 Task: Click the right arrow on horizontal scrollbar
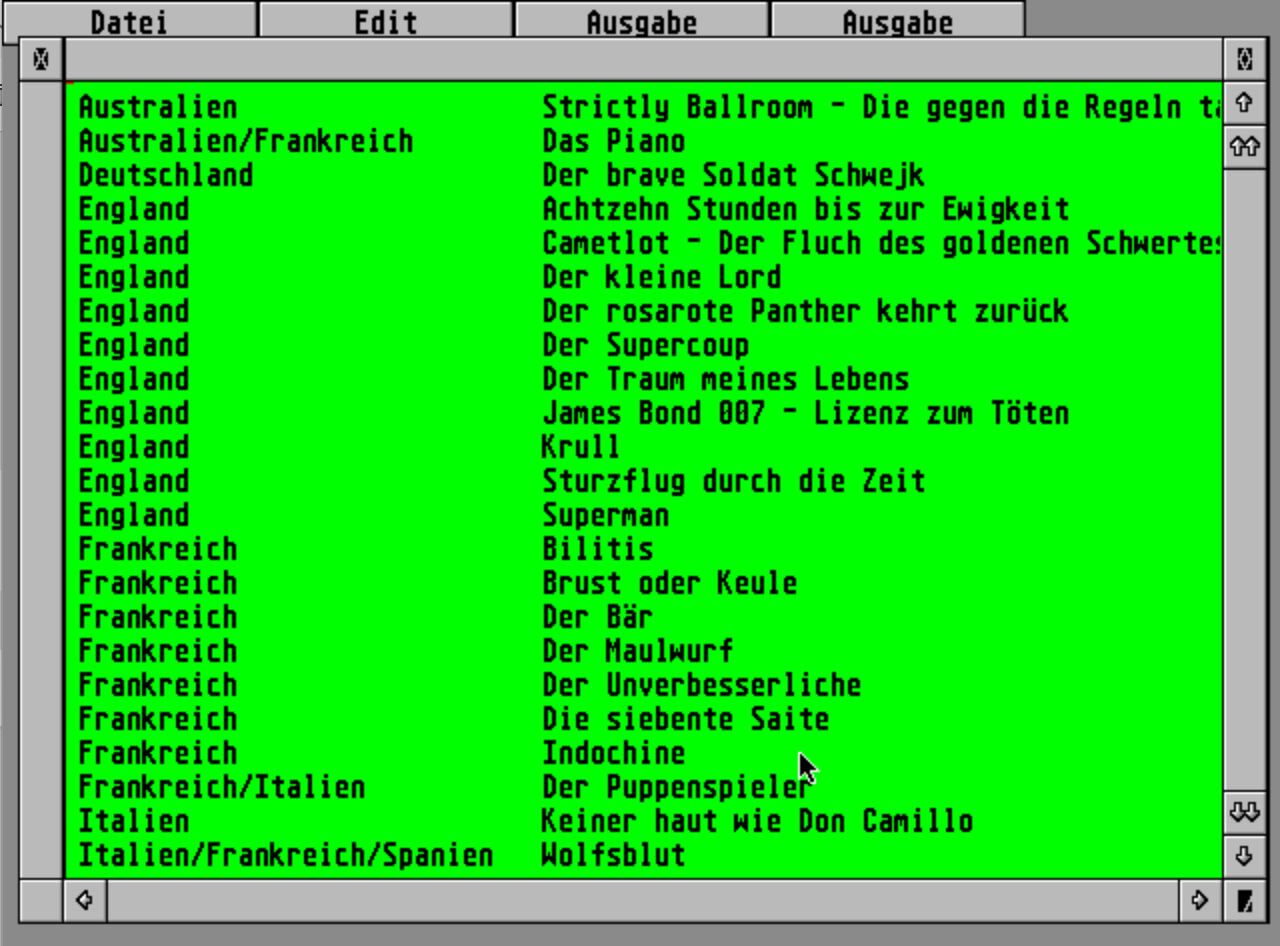coord(1201,900)
